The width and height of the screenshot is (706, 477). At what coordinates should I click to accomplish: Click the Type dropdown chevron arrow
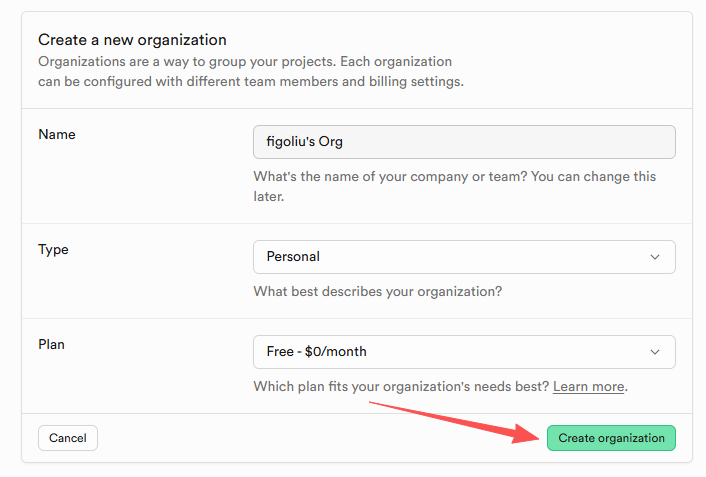pos(655,257)
